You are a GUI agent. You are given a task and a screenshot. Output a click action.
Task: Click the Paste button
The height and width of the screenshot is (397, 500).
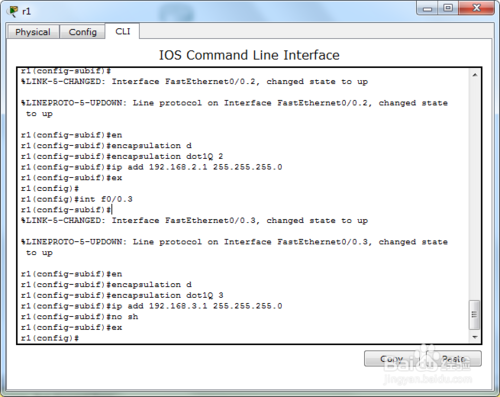coord(453,359)
